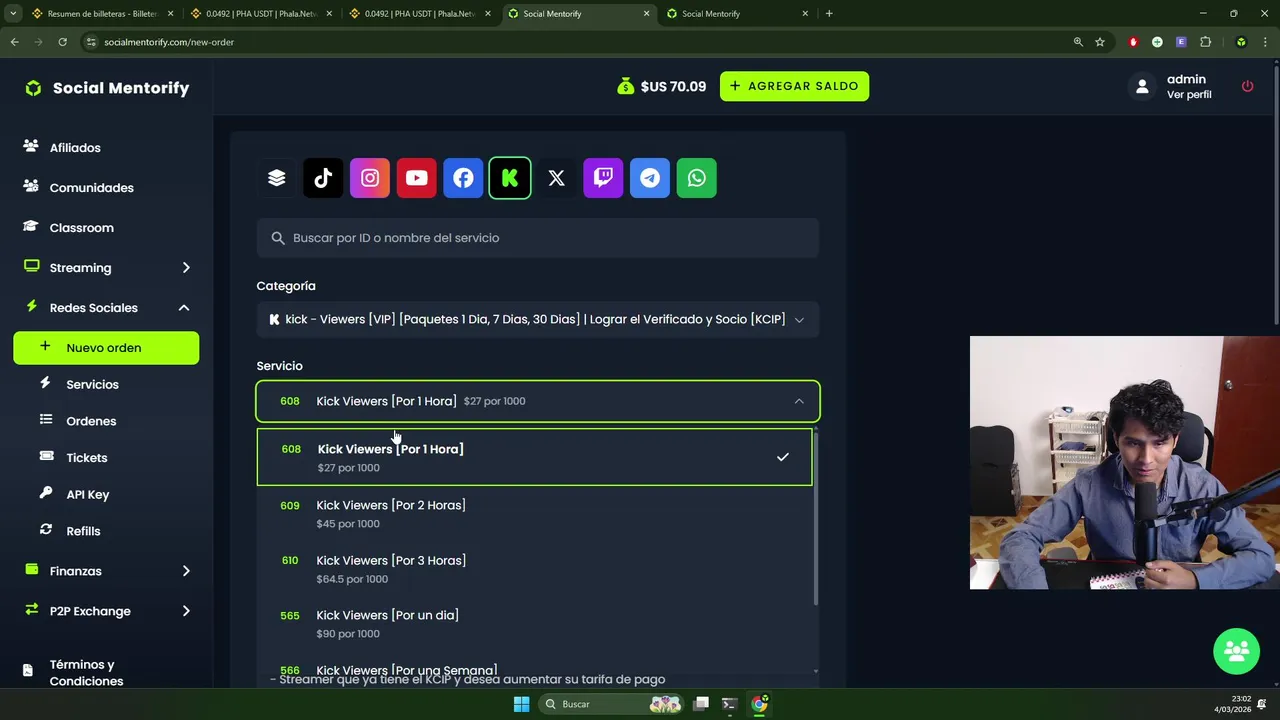
Task: Switch to Resumen de billeteras browser tab
Action: click(x=101, y=14)
